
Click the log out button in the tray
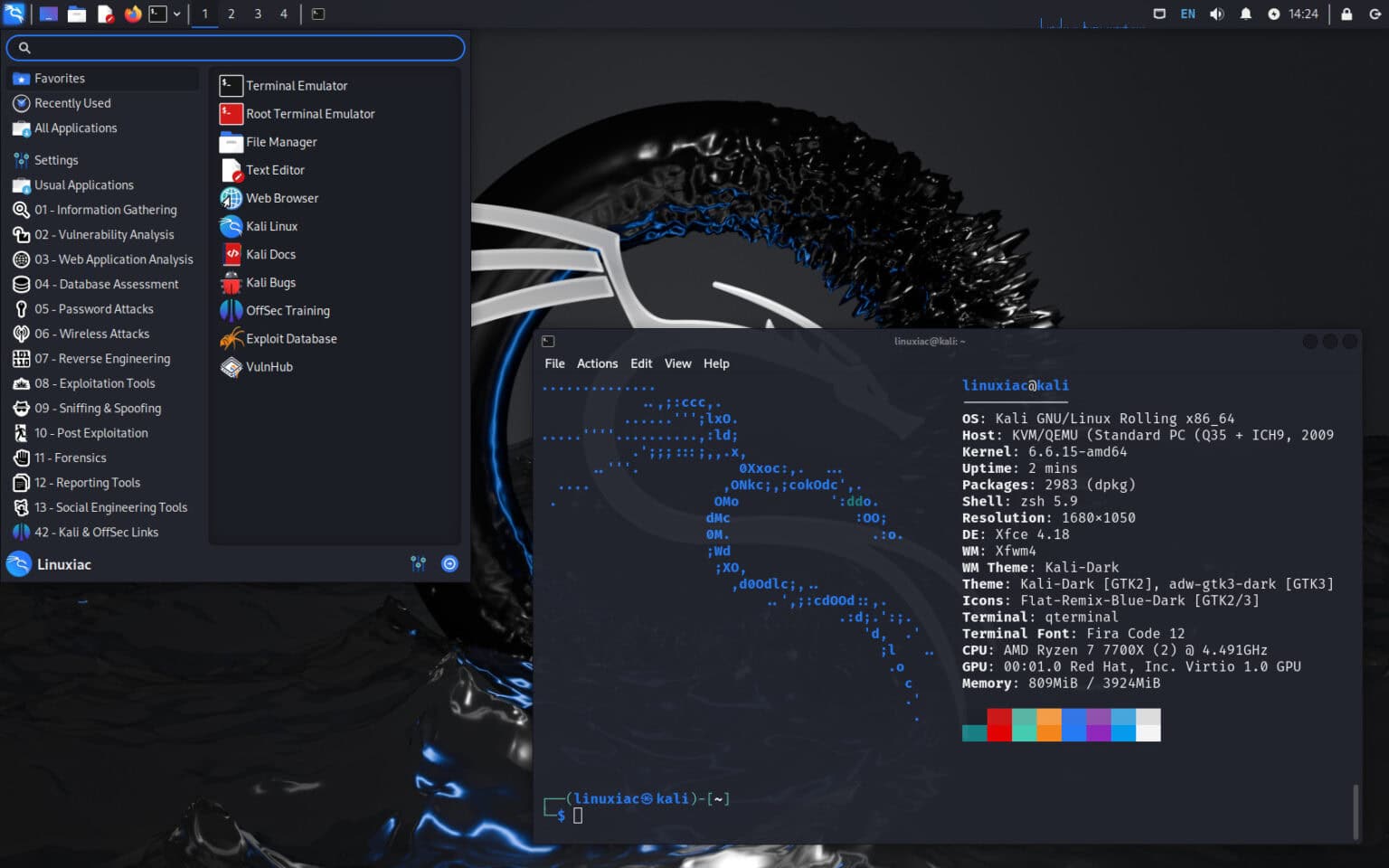coord(1376,14)
